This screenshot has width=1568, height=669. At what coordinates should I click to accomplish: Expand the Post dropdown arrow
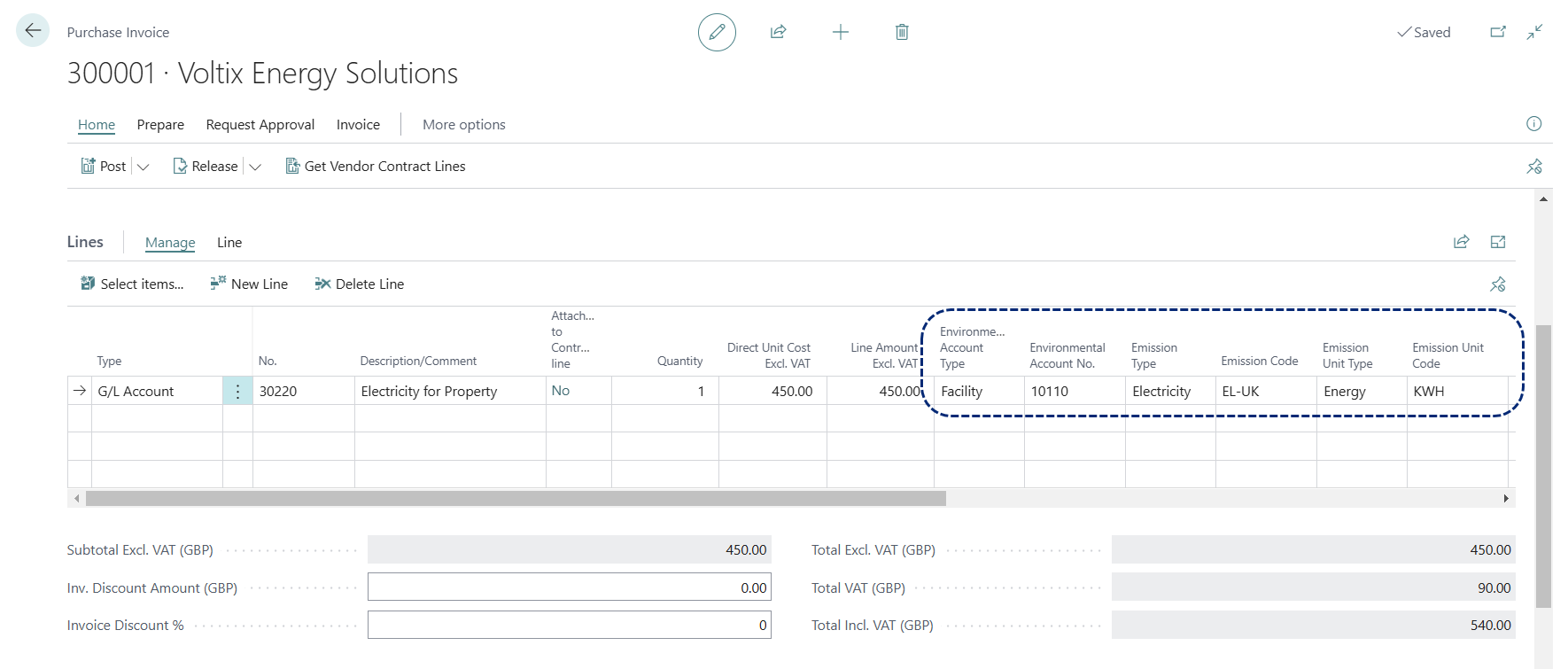[144, 167]
